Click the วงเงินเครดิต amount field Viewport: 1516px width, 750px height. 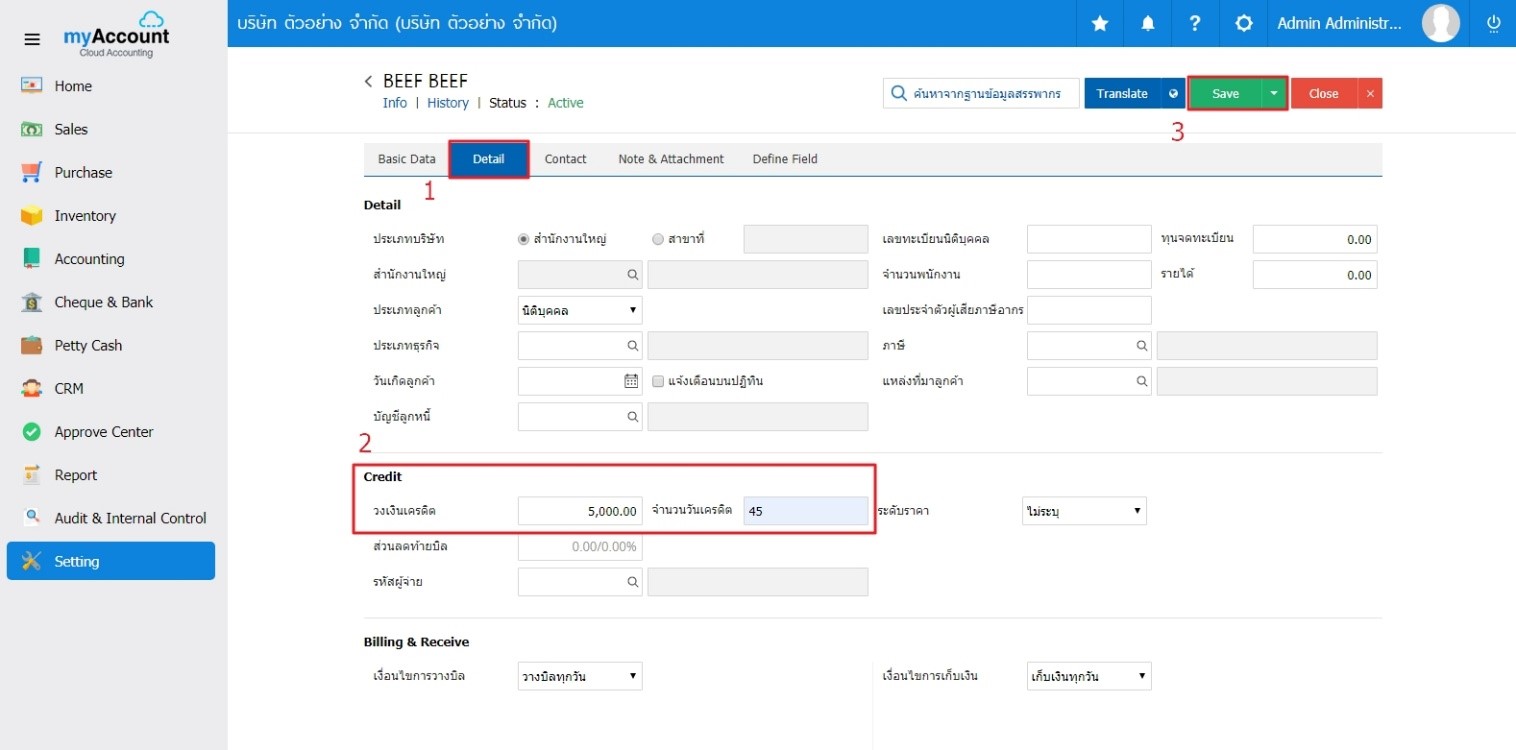tap(580, 511)
